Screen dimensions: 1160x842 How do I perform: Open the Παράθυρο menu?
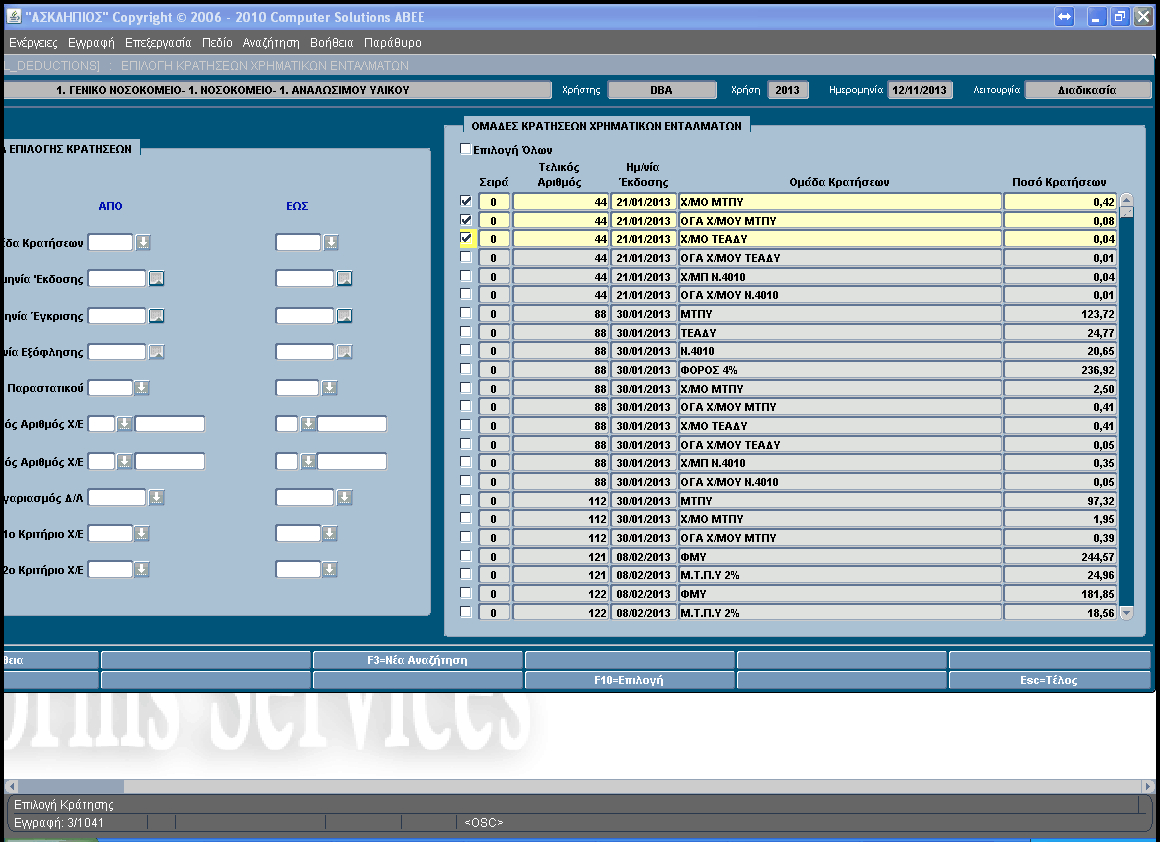392,43
